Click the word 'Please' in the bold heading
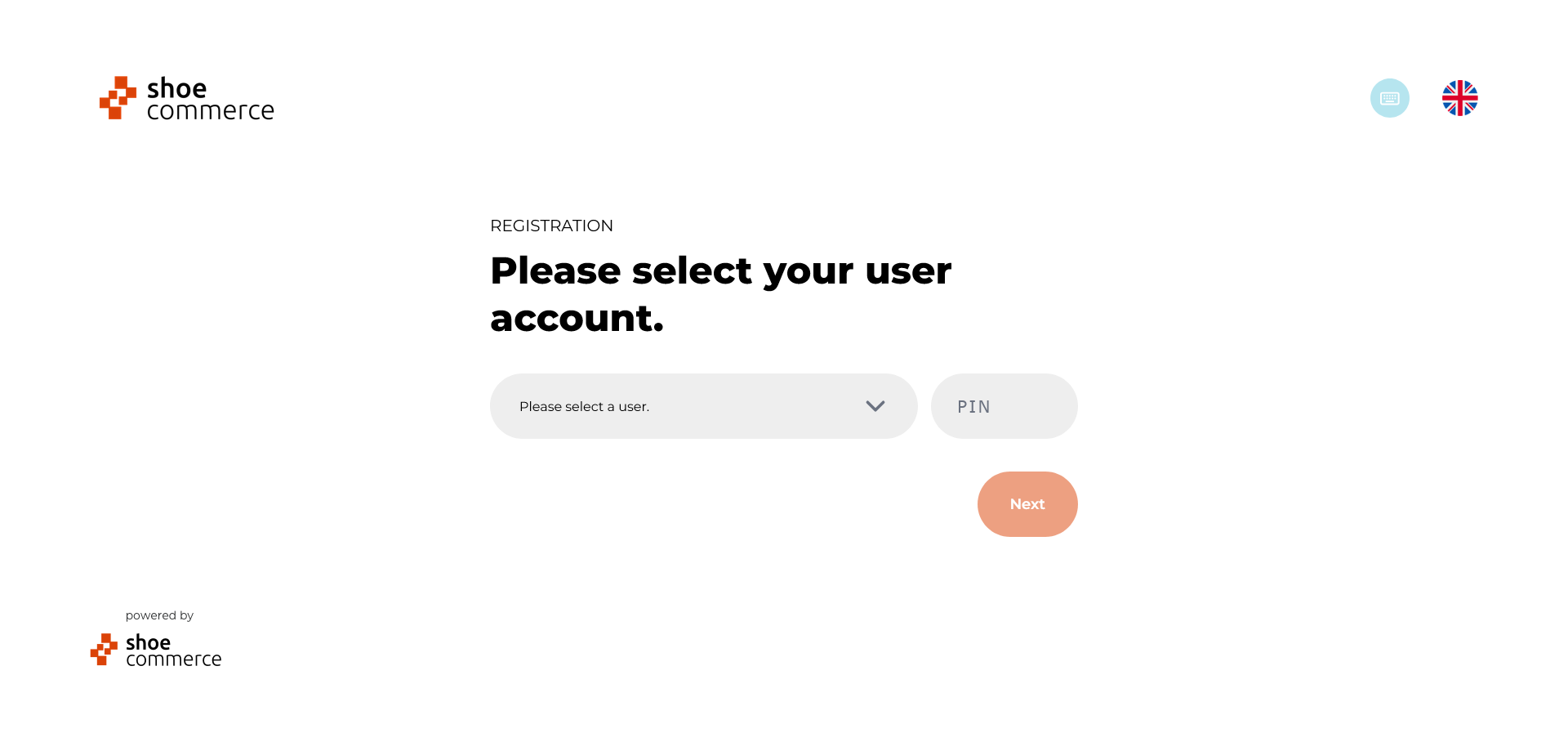This screenshot has height=751, width=1568. click(555, 271)
